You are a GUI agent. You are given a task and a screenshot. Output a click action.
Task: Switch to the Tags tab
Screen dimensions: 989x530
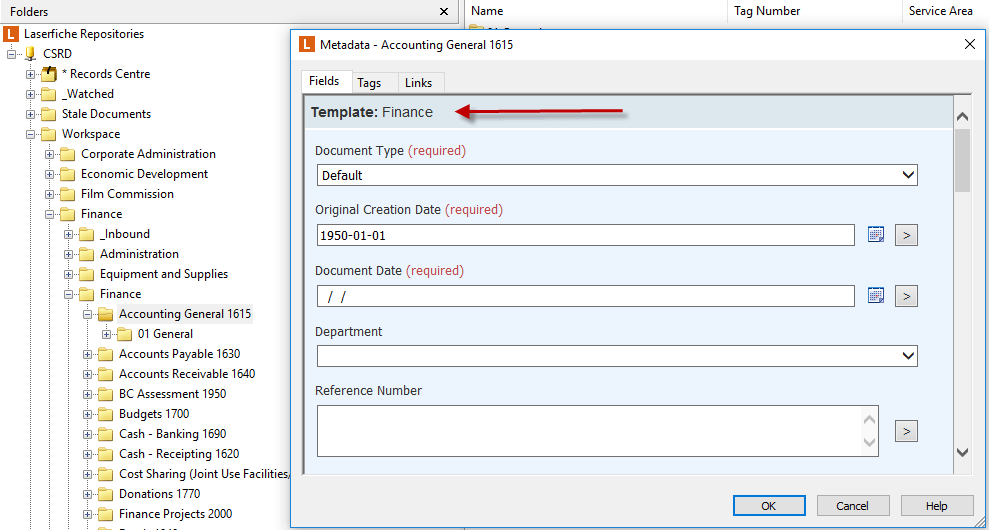tap(369, 82)
